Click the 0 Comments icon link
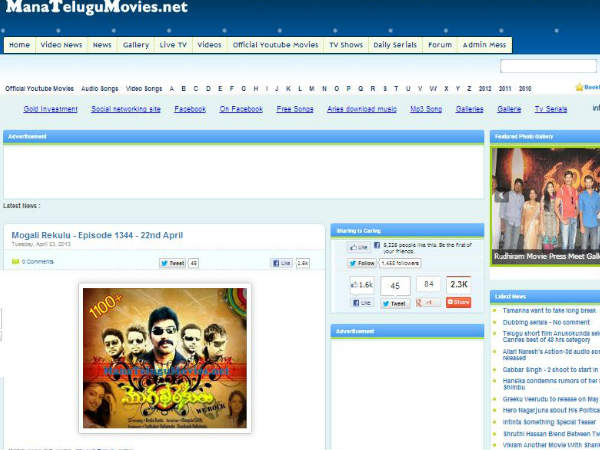The width and height of the screenshot is (600, 450). pos(33,262)
